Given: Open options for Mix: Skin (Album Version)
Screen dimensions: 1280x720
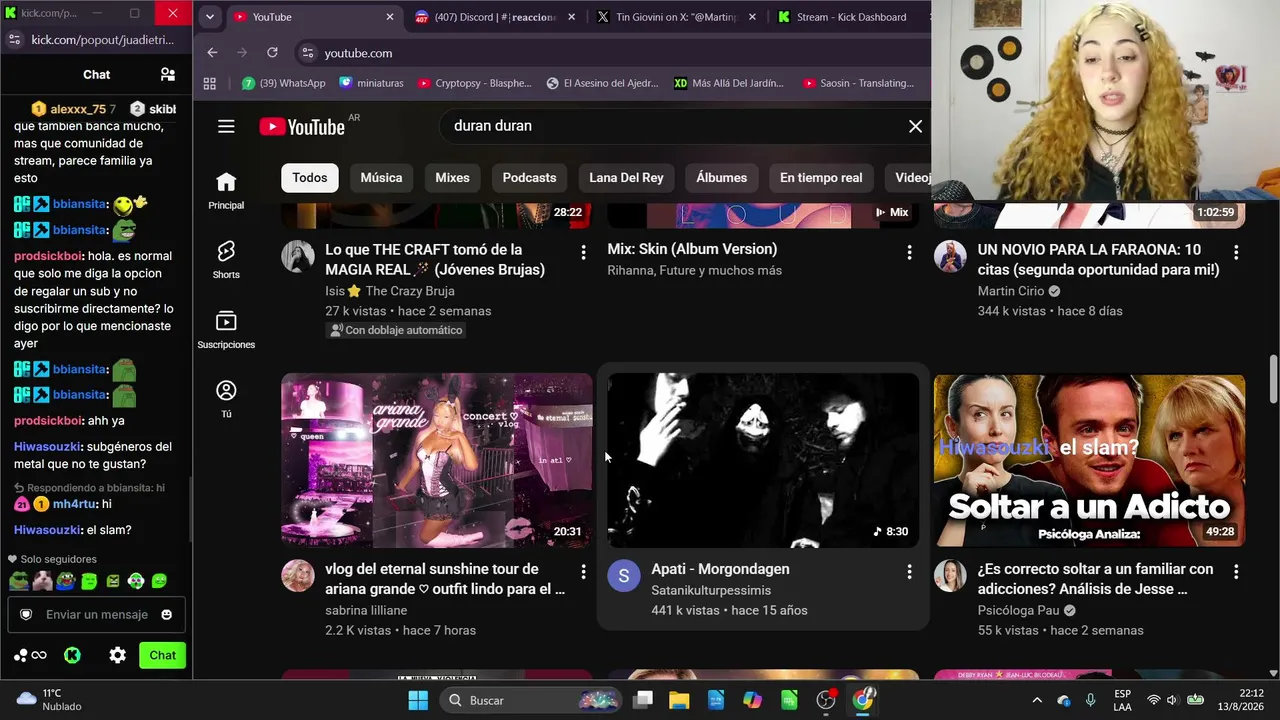Looking at the screenshot, I should click(909, 253).
